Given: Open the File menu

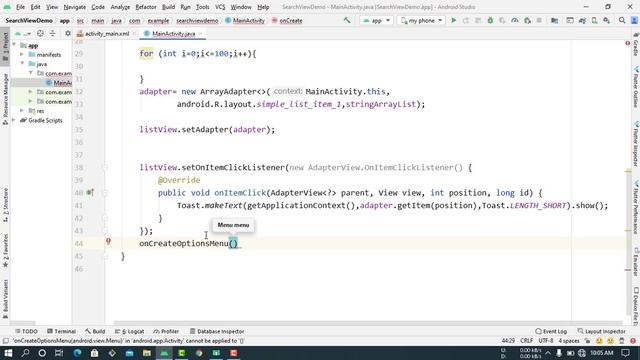Looking at the screenshot, I should point(20,7).
